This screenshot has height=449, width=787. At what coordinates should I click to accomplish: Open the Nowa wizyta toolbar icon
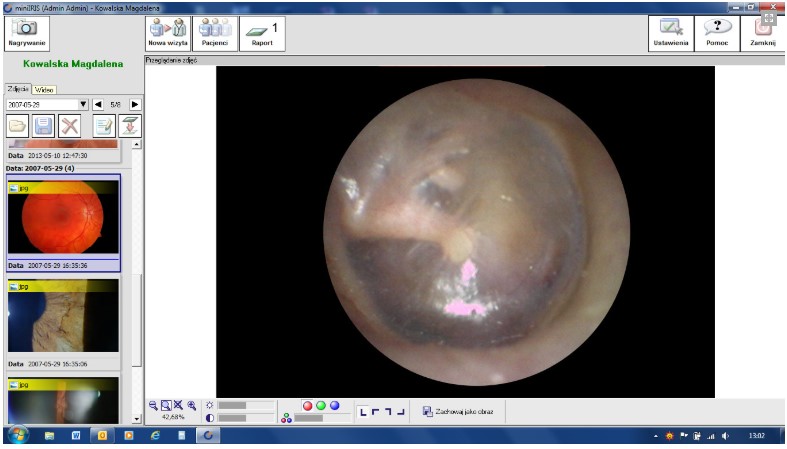click(166, 33)
